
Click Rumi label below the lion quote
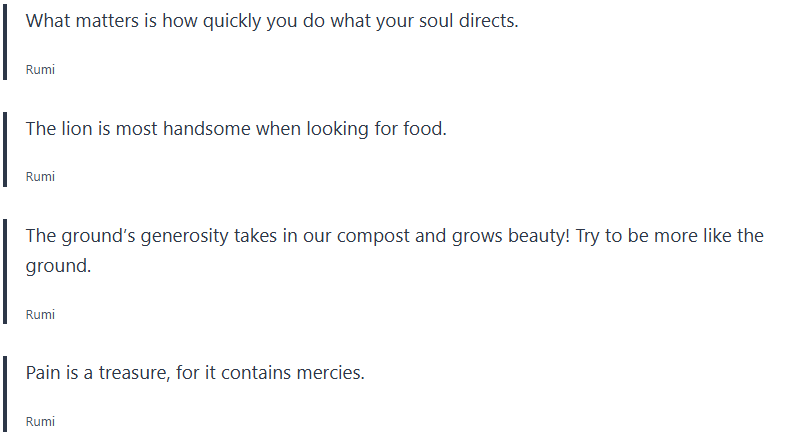tap(40, 177)
